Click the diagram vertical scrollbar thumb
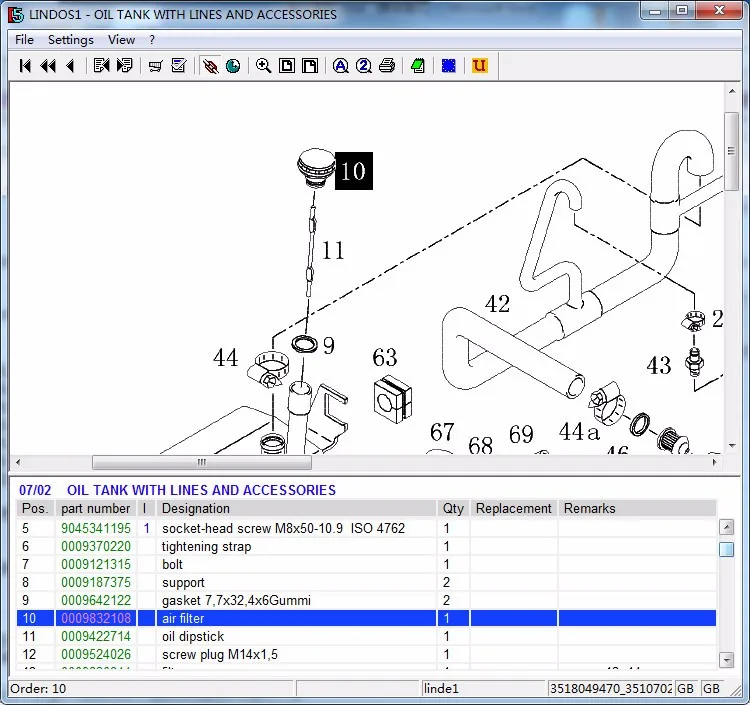 click(731, 151)
